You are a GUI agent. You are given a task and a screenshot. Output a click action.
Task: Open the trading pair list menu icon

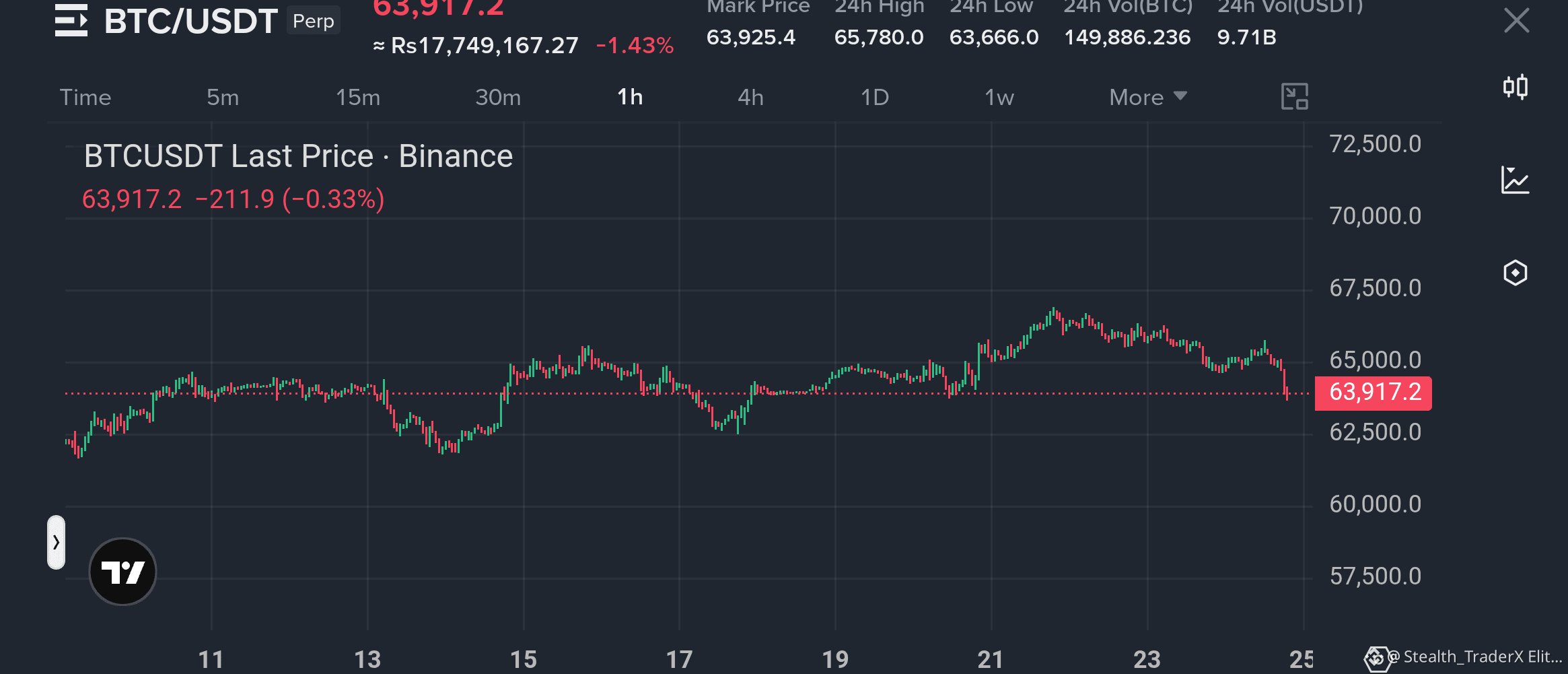[x=71, y=20]
